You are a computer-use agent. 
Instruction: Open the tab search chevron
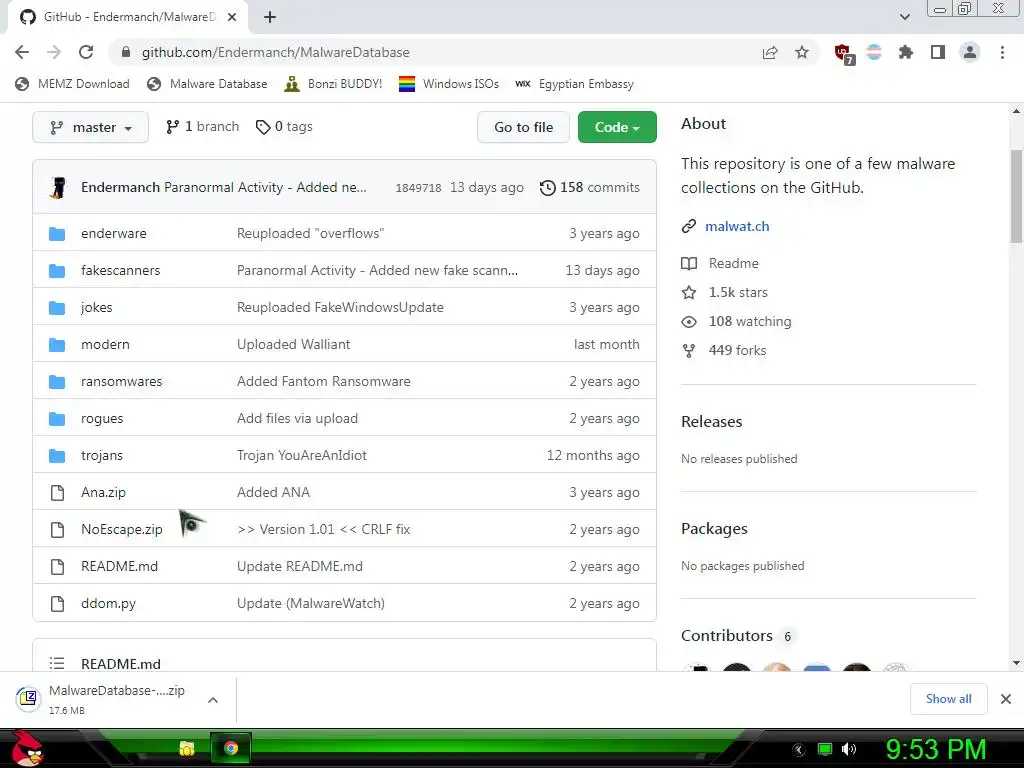904,17
